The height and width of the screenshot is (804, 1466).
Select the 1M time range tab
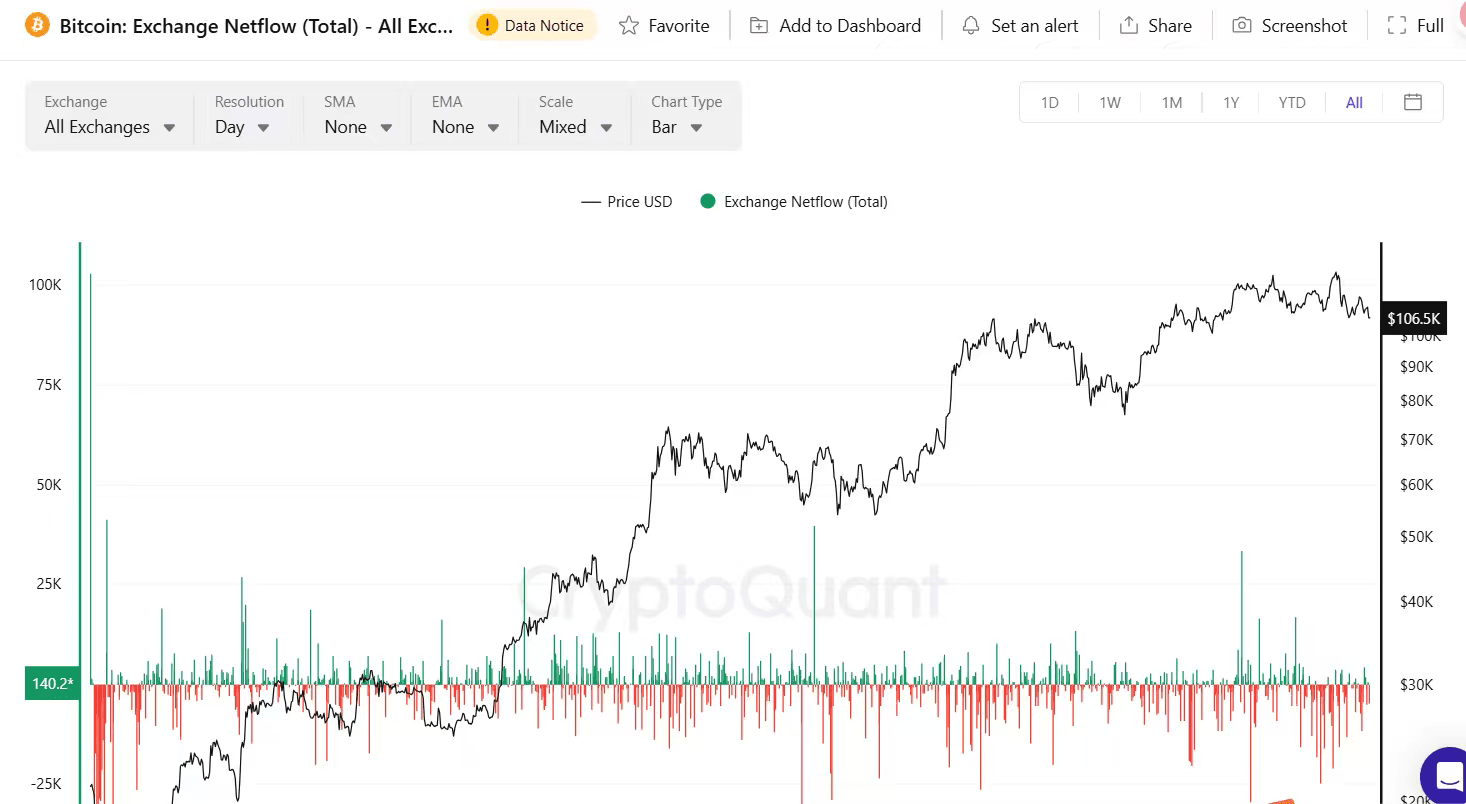point(1171,102)
